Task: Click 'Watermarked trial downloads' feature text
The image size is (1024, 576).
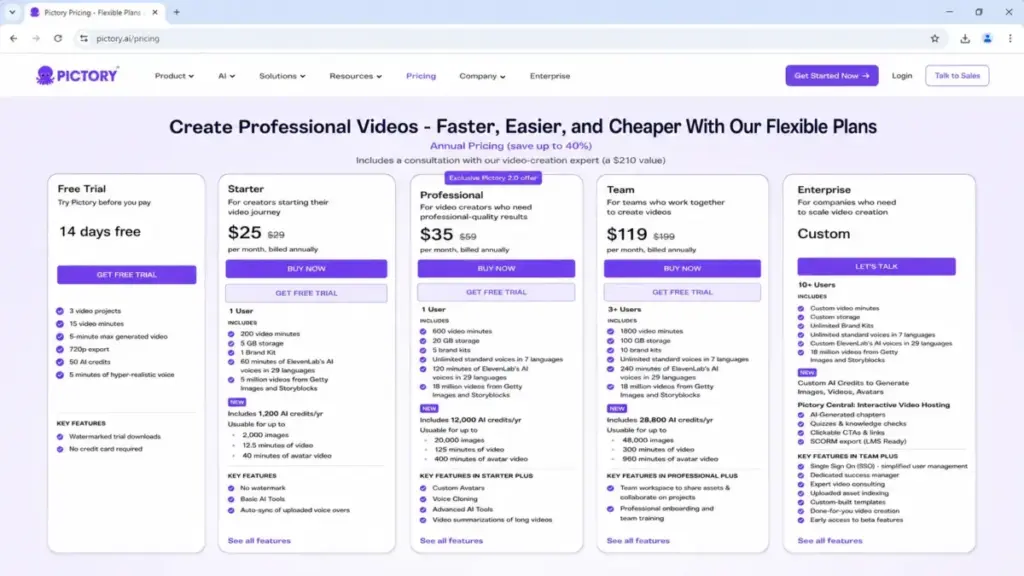Action: [x=115, y=436]
